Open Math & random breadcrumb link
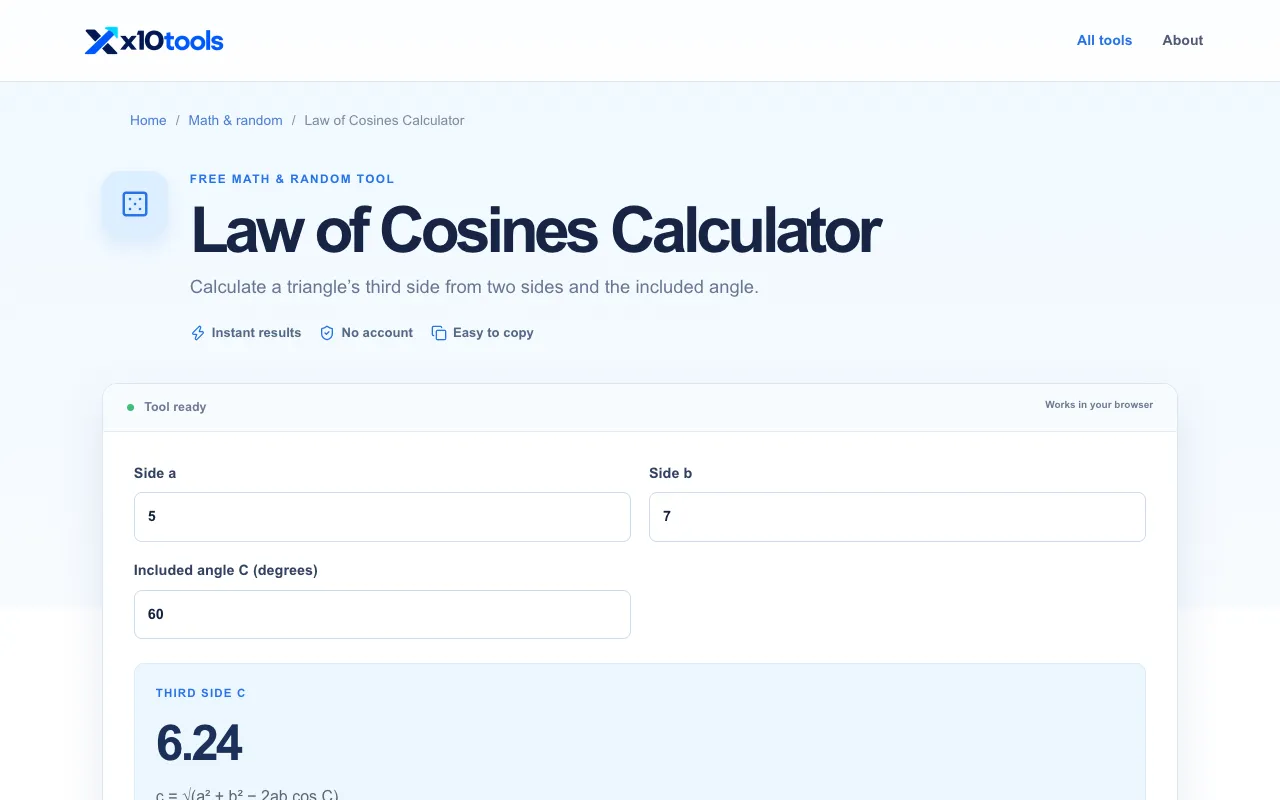 point(235,120)
